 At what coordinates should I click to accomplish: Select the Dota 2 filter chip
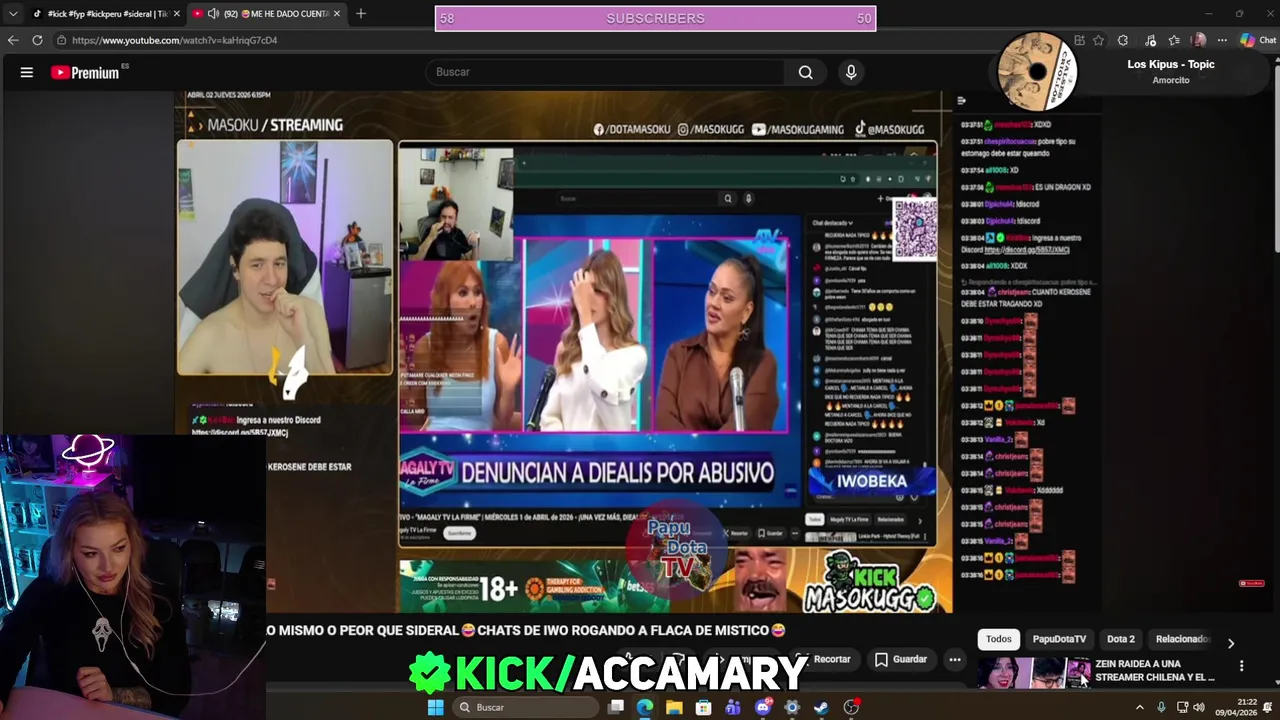[x=1121, y=639]
